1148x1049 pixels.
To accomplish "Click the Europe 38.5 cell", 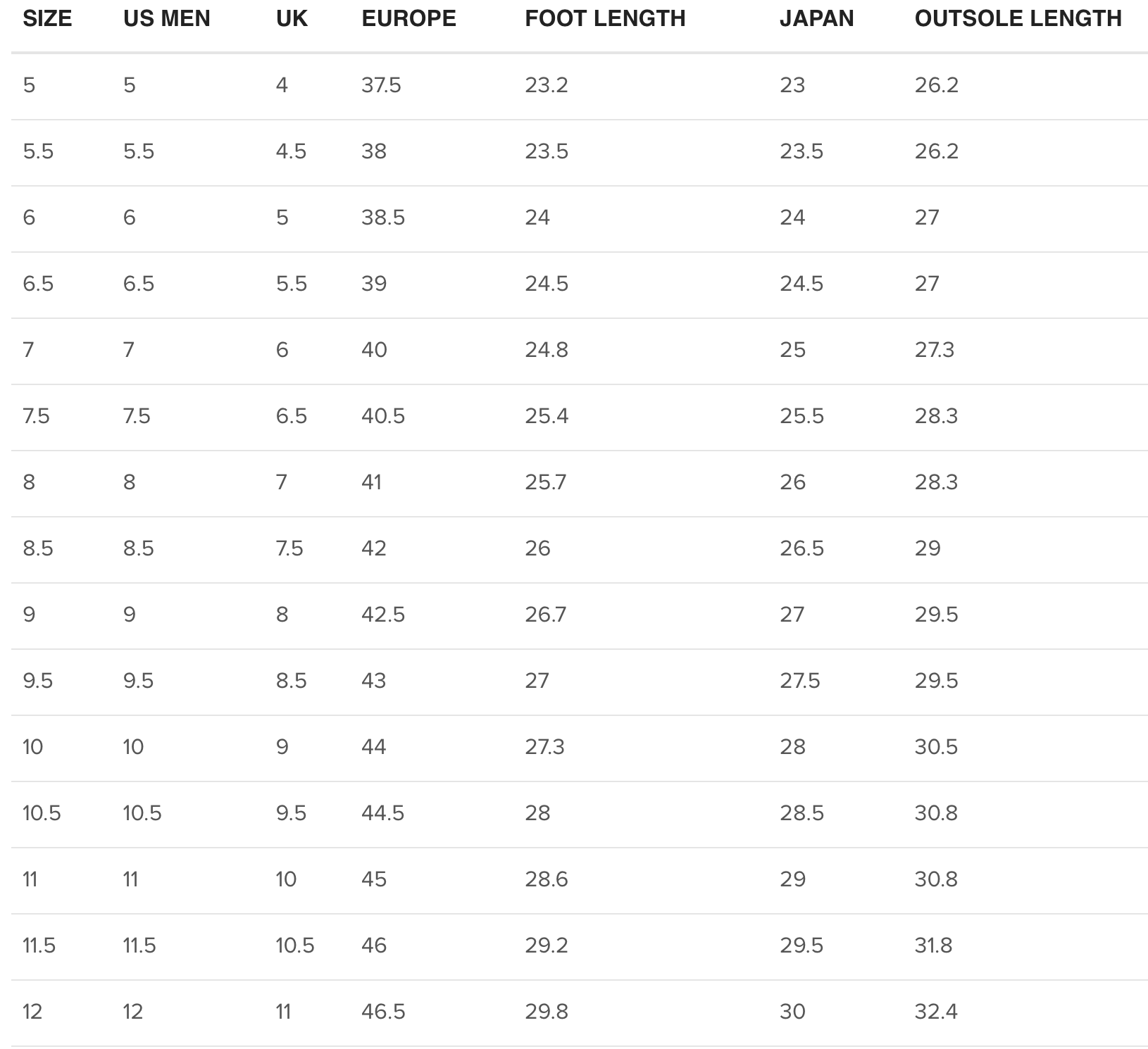I will point(383,218).
